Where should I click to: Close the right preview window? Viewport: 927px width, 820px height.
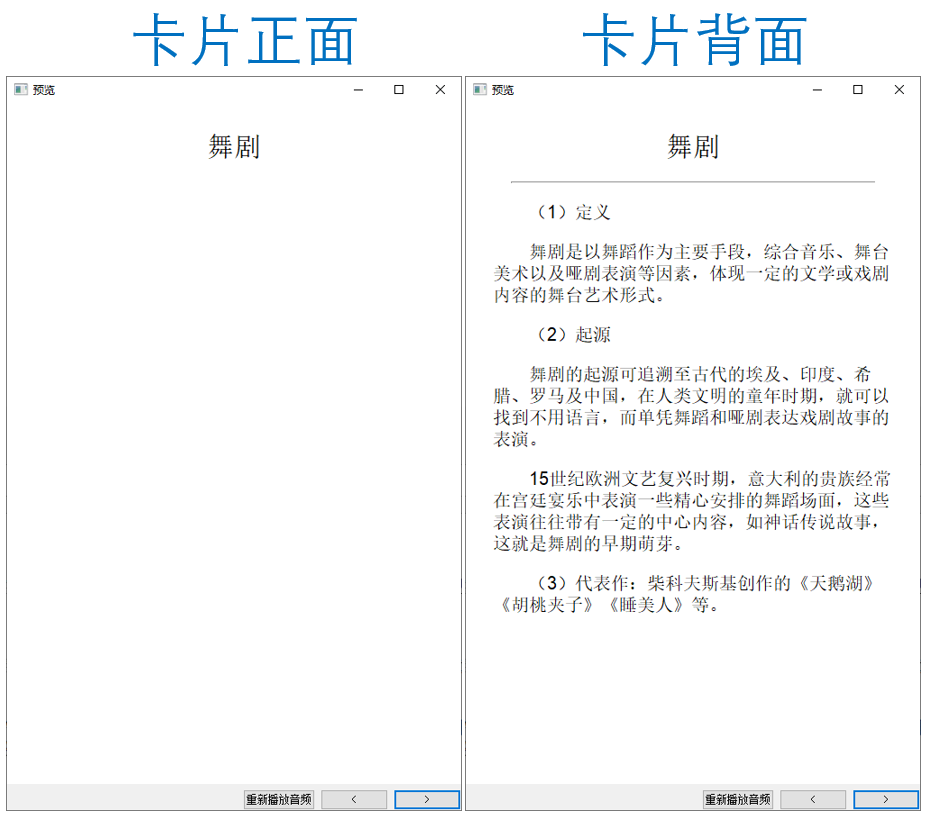[899, 90]
